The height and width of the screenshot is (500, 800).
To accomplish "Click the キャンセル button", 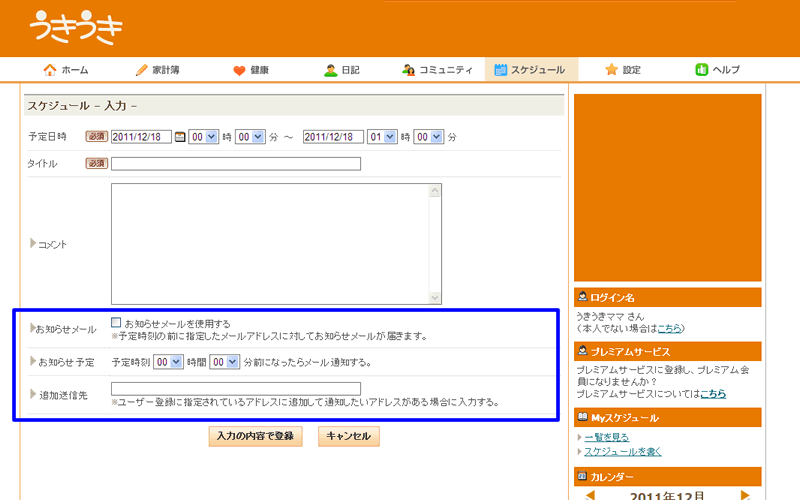I will (x=348, y=437).
